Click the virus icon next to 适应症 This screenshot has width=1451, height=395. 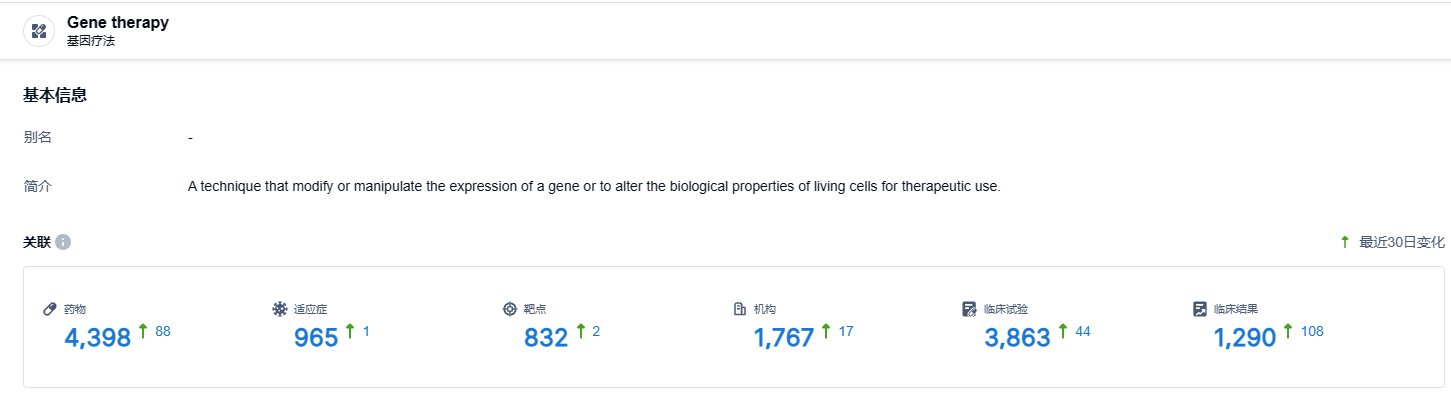[280, 309]
